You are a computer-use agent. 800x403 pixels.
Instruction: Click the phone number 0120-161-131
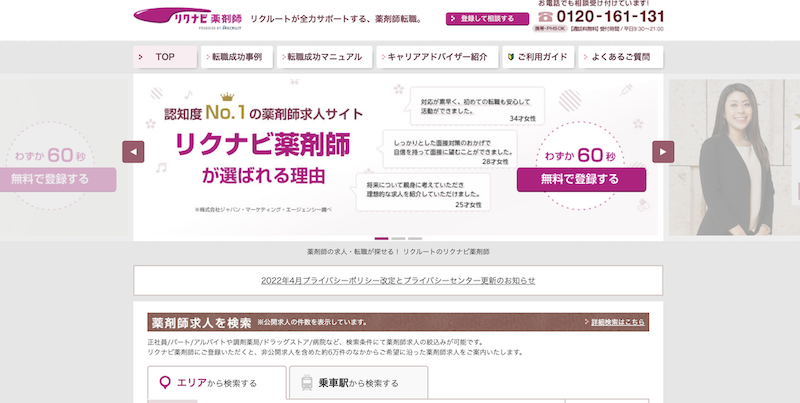pos(610,16)
